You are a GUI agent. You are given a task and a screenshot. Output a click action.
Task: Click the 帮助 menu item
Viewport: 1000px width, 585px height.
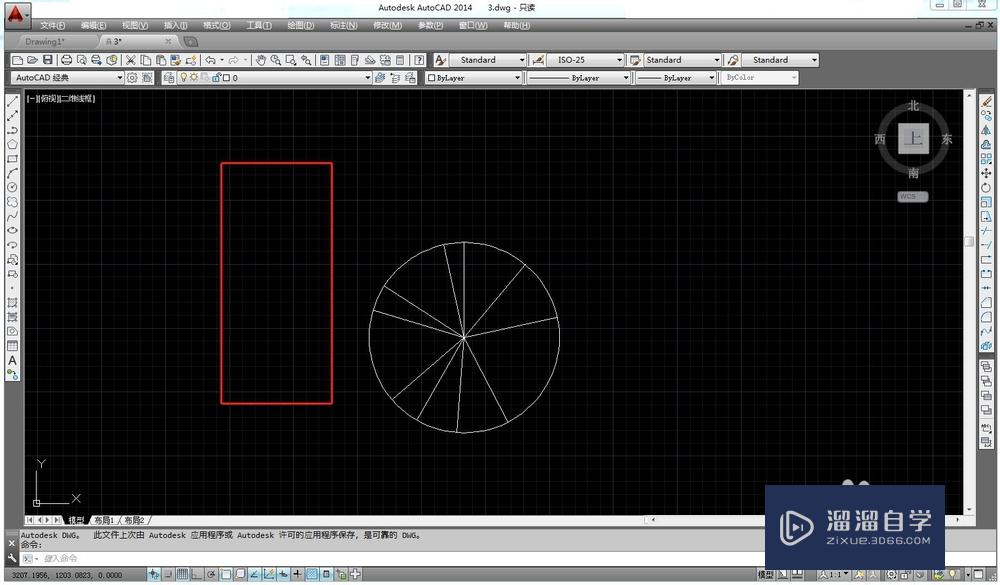coord(516,25)
